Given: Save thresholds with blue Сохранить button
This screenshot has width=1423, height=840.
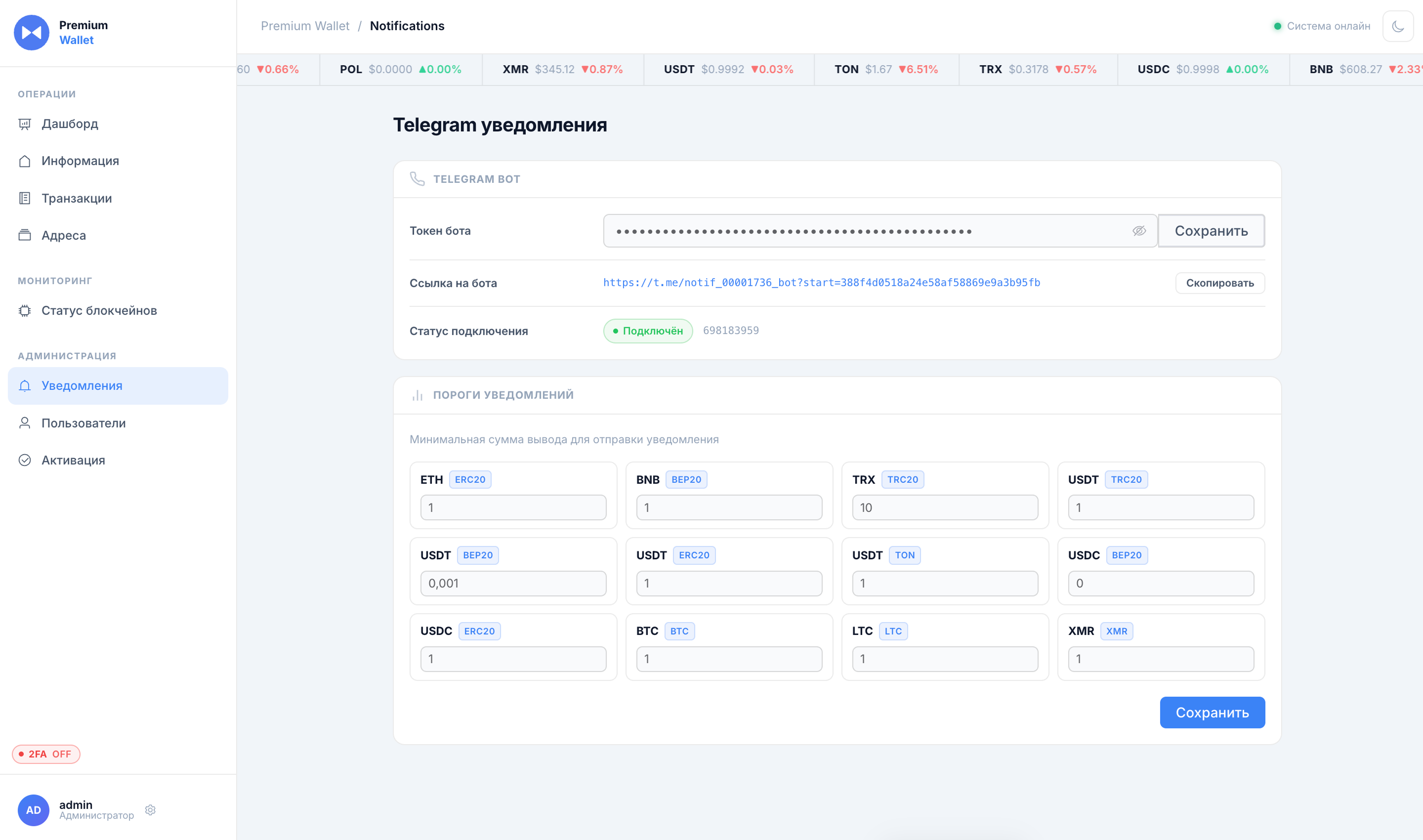Looking at the screenshot, I should pyautogui.click(x=1212, y=713).
